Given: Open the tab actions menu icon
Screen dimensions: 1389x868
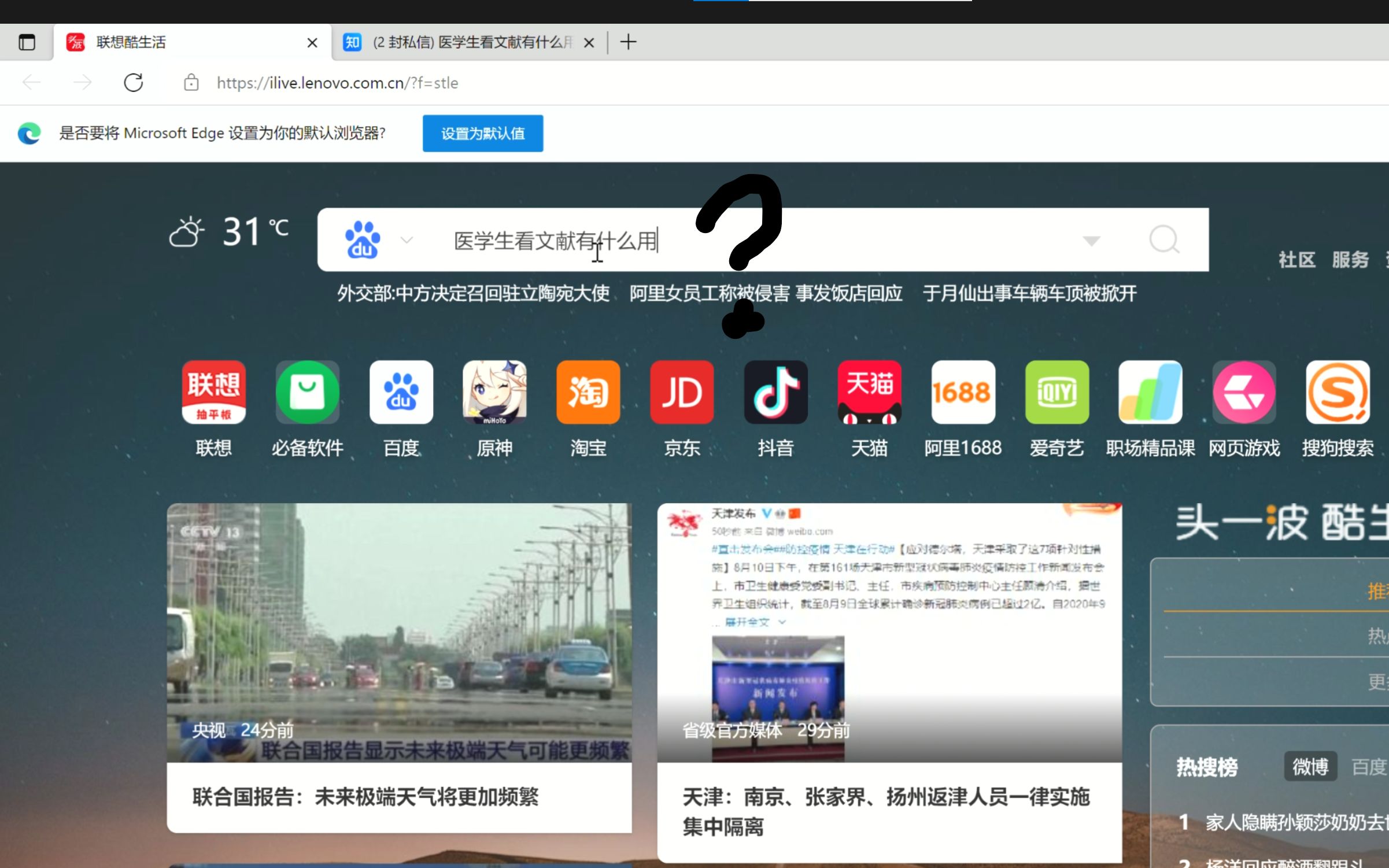Looking at the screenshot, I should coord(27,42).
